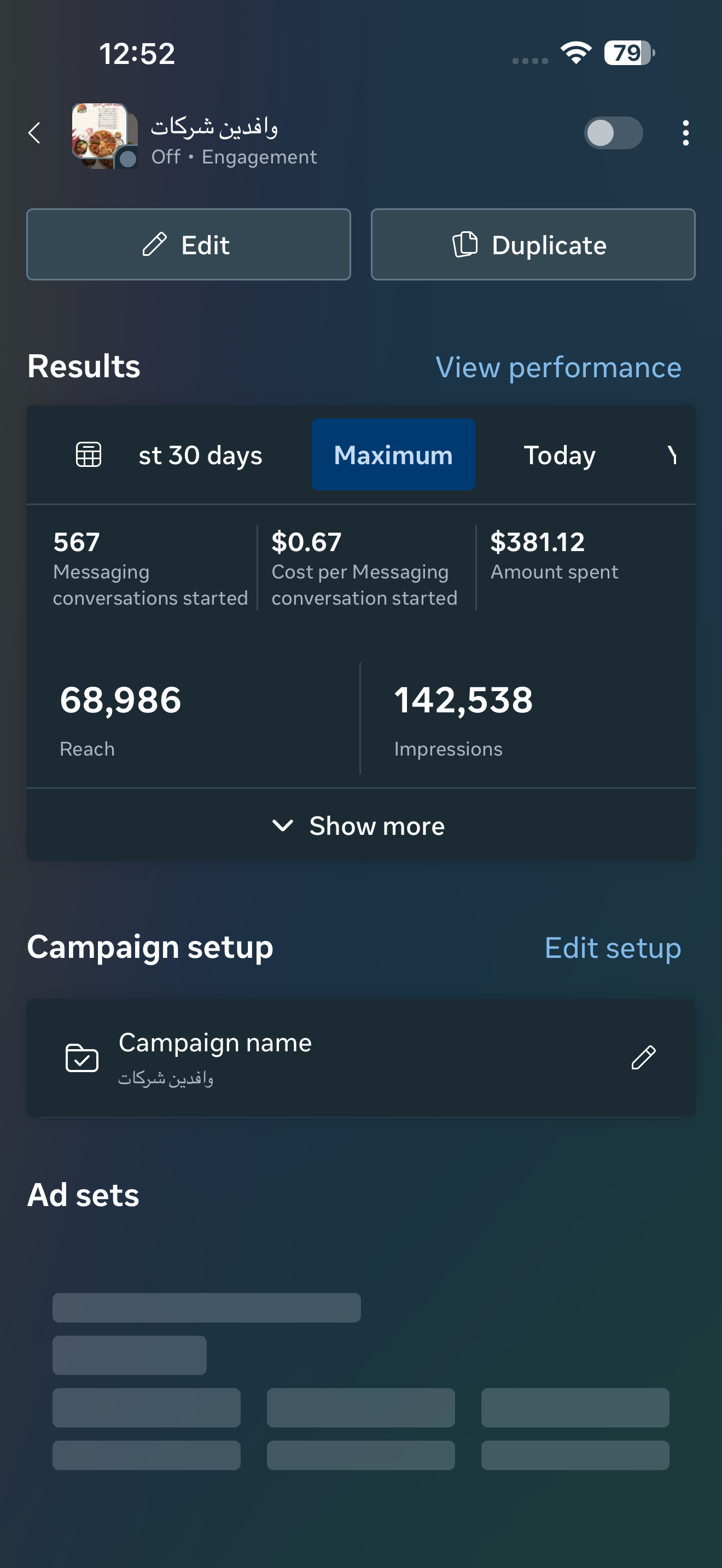Screen dimensions: 722x1568
Task: Tap the Edit setup link
Action: [613, 947]
